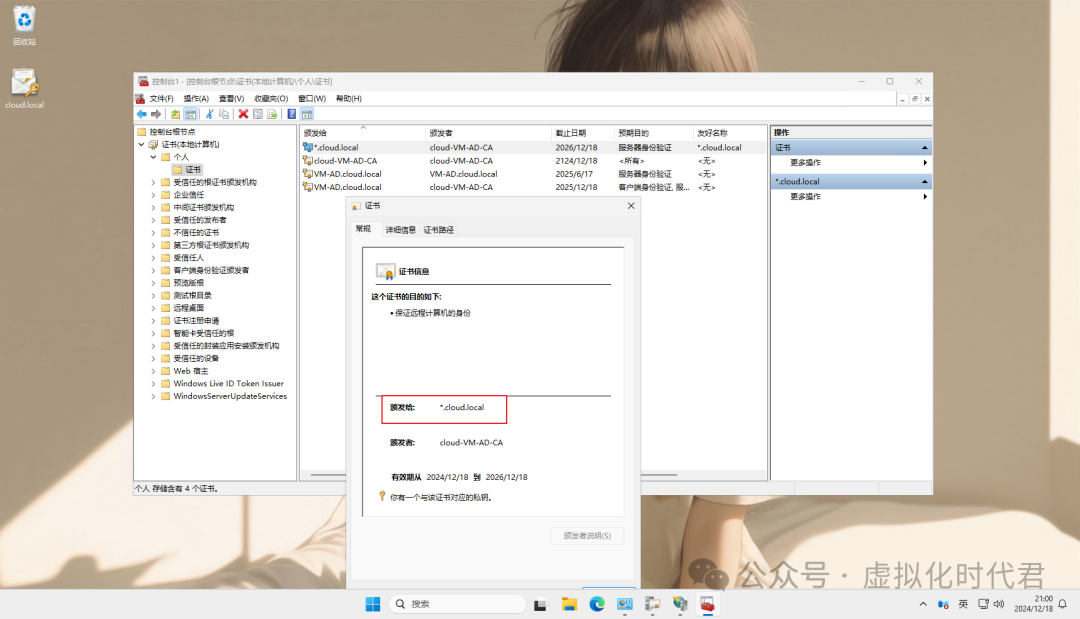Click the red X Delete icon
Screen dimensions: 1080x619
[243, 114]
